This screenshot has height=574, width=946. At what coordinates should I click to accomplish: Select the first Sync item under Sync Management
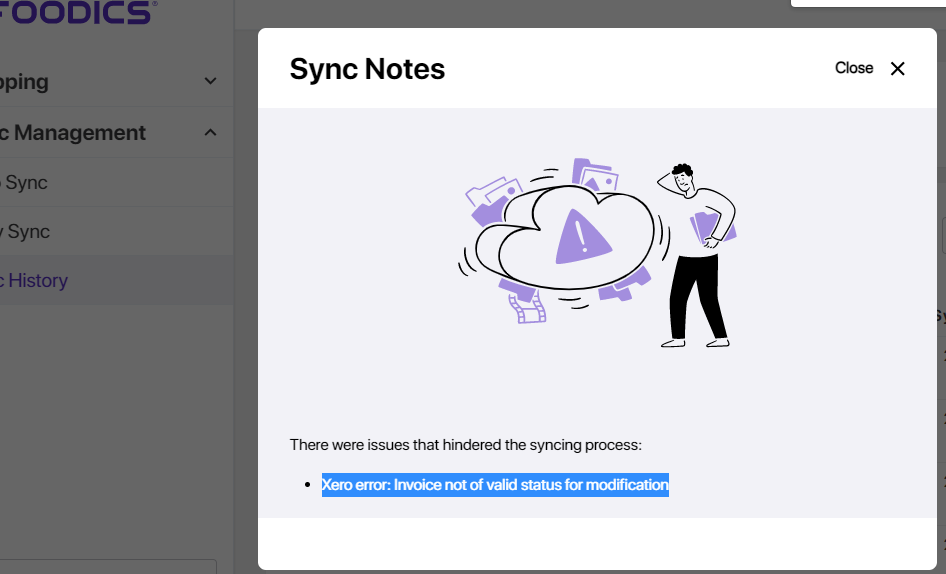pos(25,183)
